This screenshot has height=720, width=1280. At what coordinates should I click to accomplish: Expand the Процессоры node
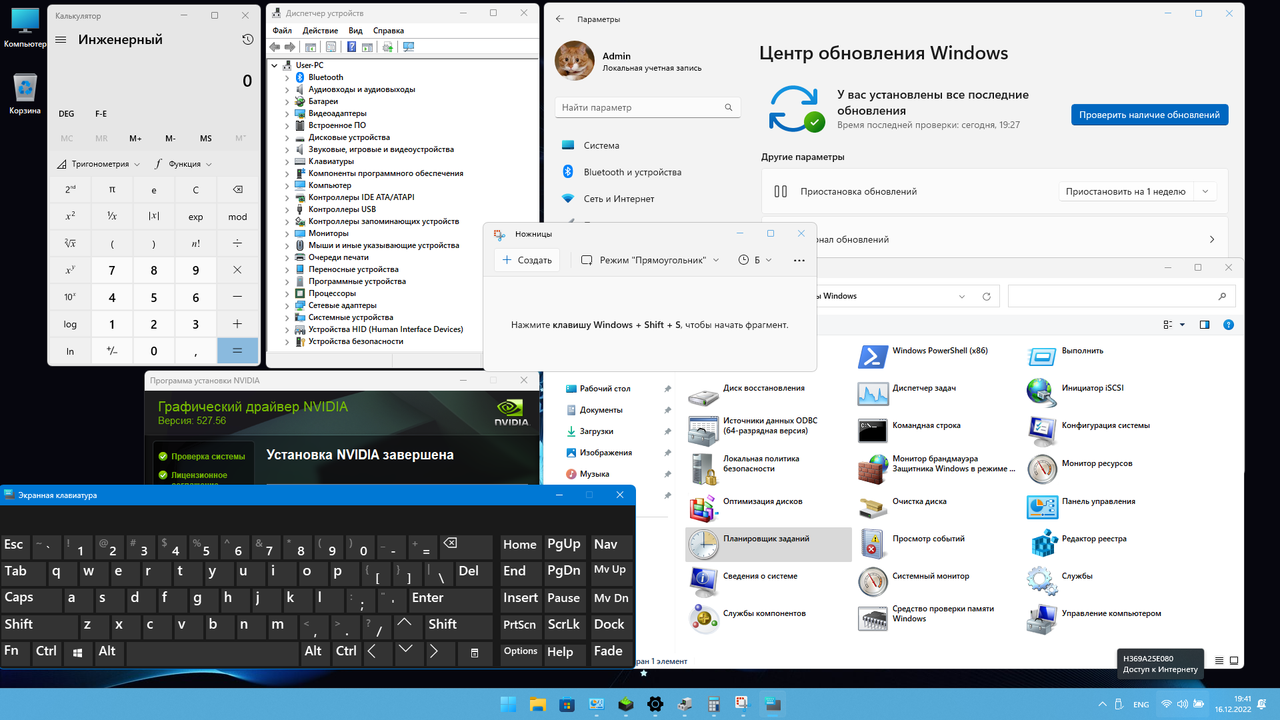[287, 293]
